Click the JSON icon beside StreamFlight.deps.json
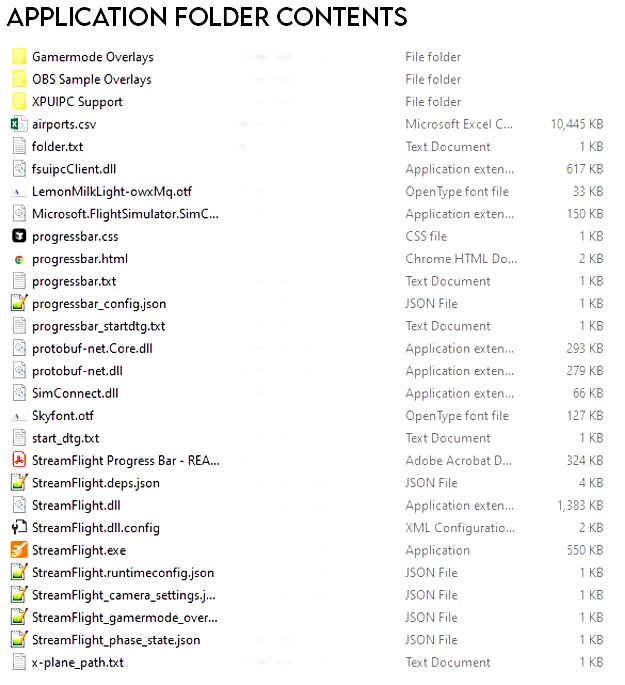The height and width of the screenshot is (685, 625). click(x=19, y=483)
